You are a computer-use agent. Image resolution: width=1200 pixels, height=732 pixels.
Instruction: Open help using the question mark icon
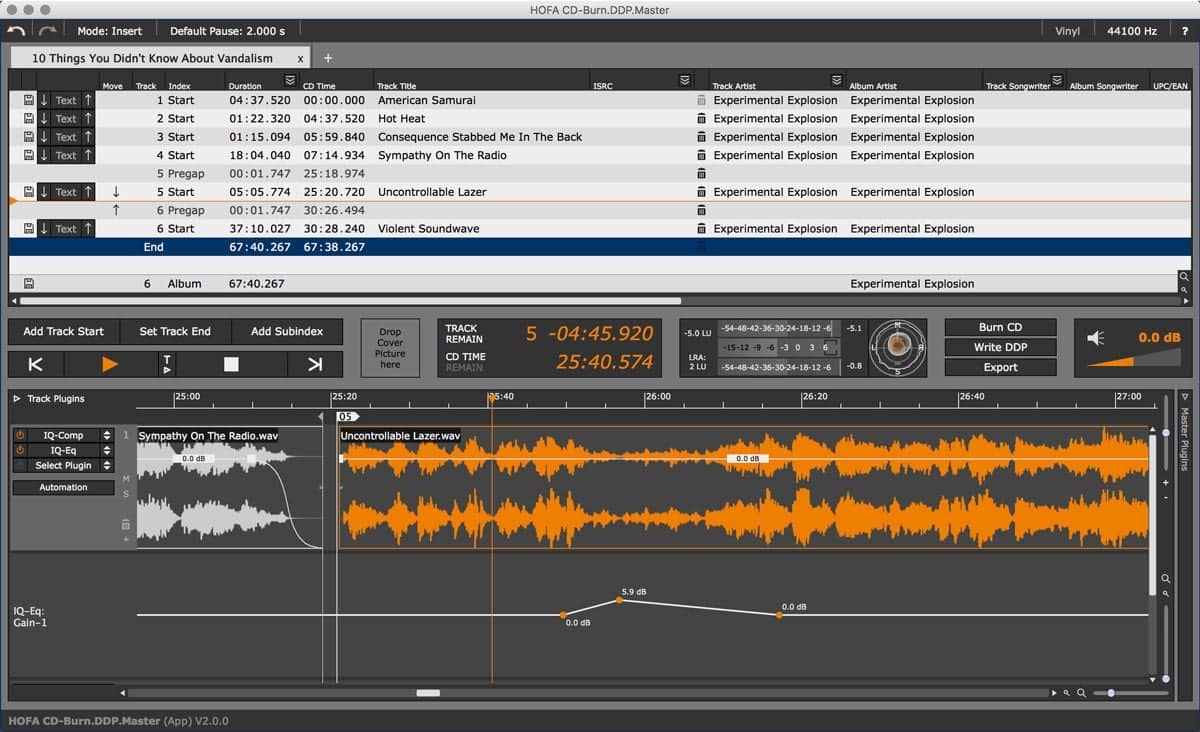(x=1186, y=30)
